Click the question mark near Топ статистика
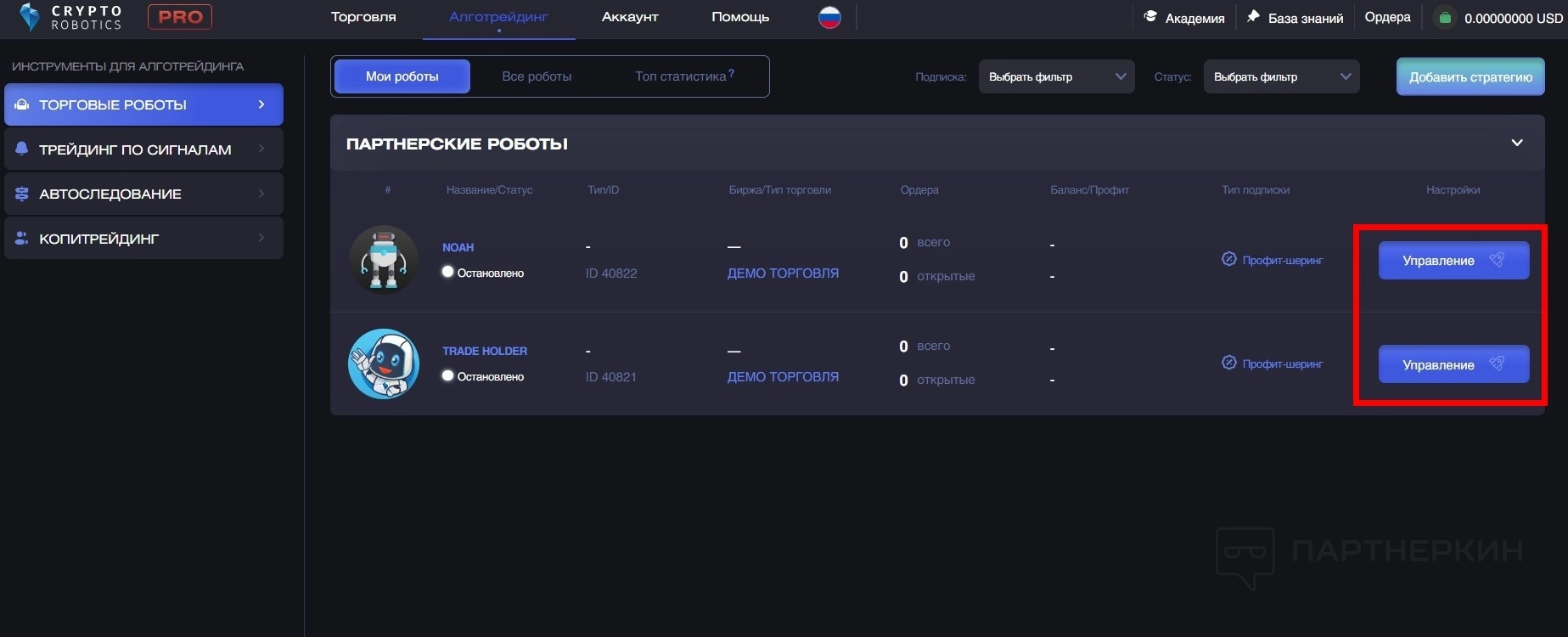This screenshot has height=637, width=1568. (732, 74)
